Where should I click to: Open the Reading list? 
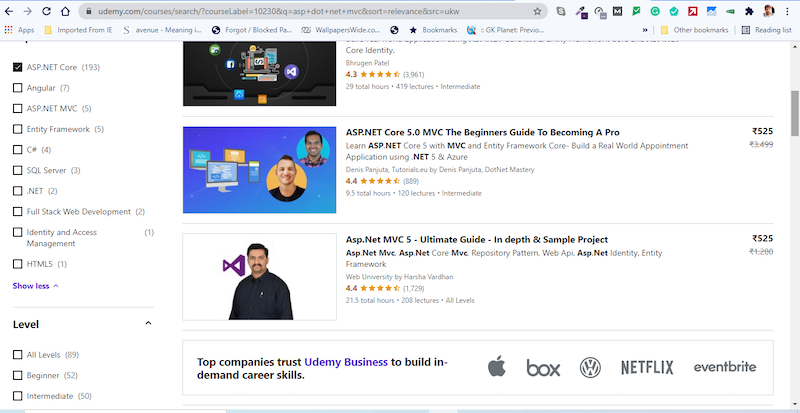point(766,30)
